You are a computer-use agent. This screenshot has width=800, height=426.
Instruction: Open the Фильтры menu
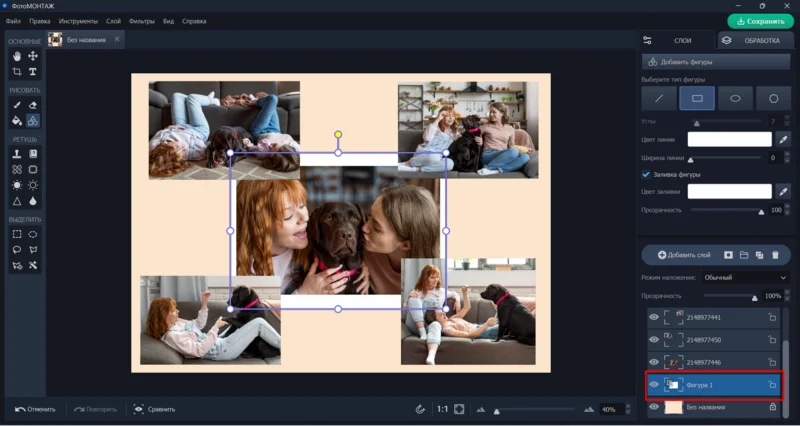(143, 20)
